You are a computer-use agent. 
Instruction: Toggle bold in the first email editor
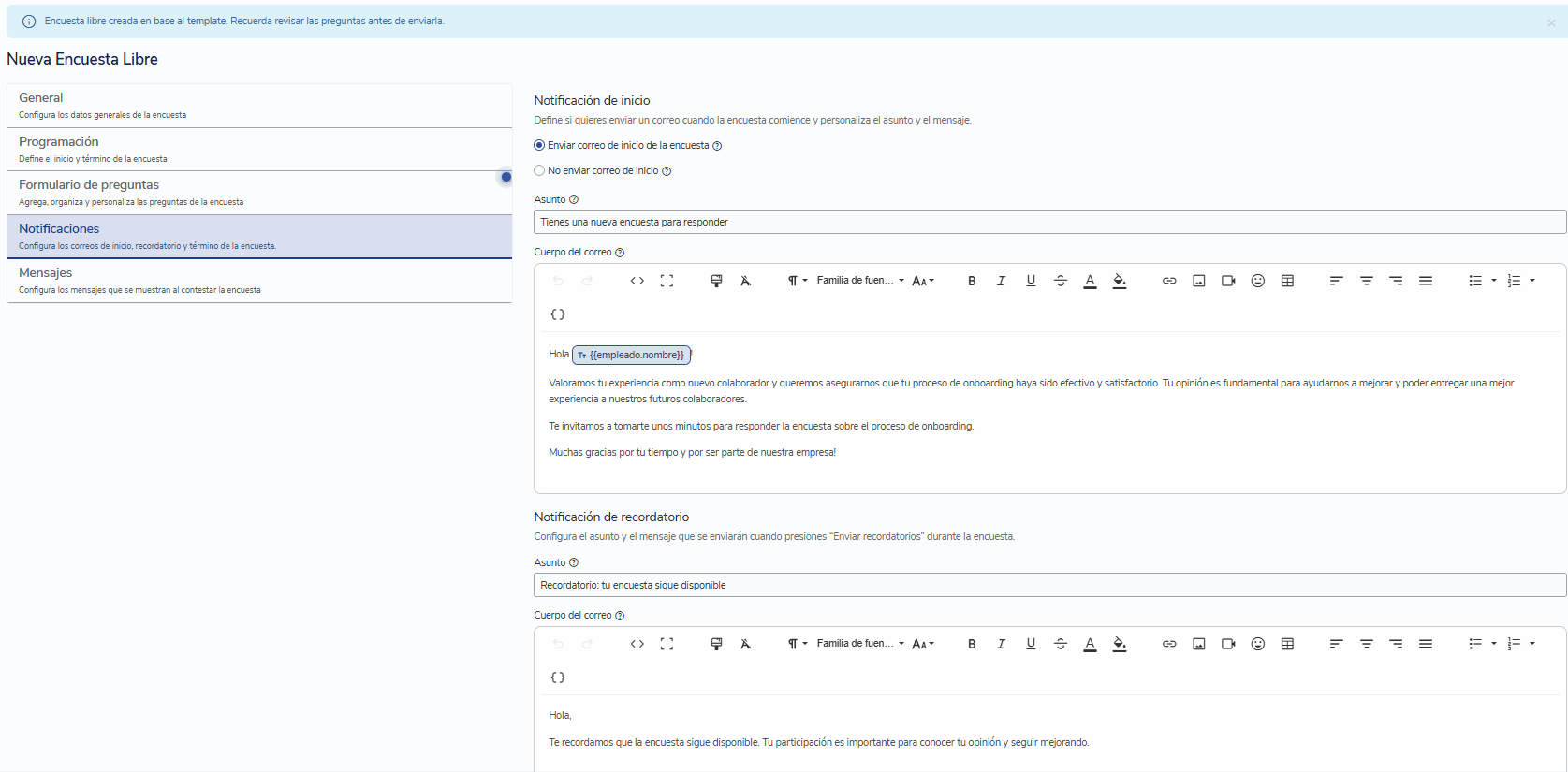tap(972, 281)
